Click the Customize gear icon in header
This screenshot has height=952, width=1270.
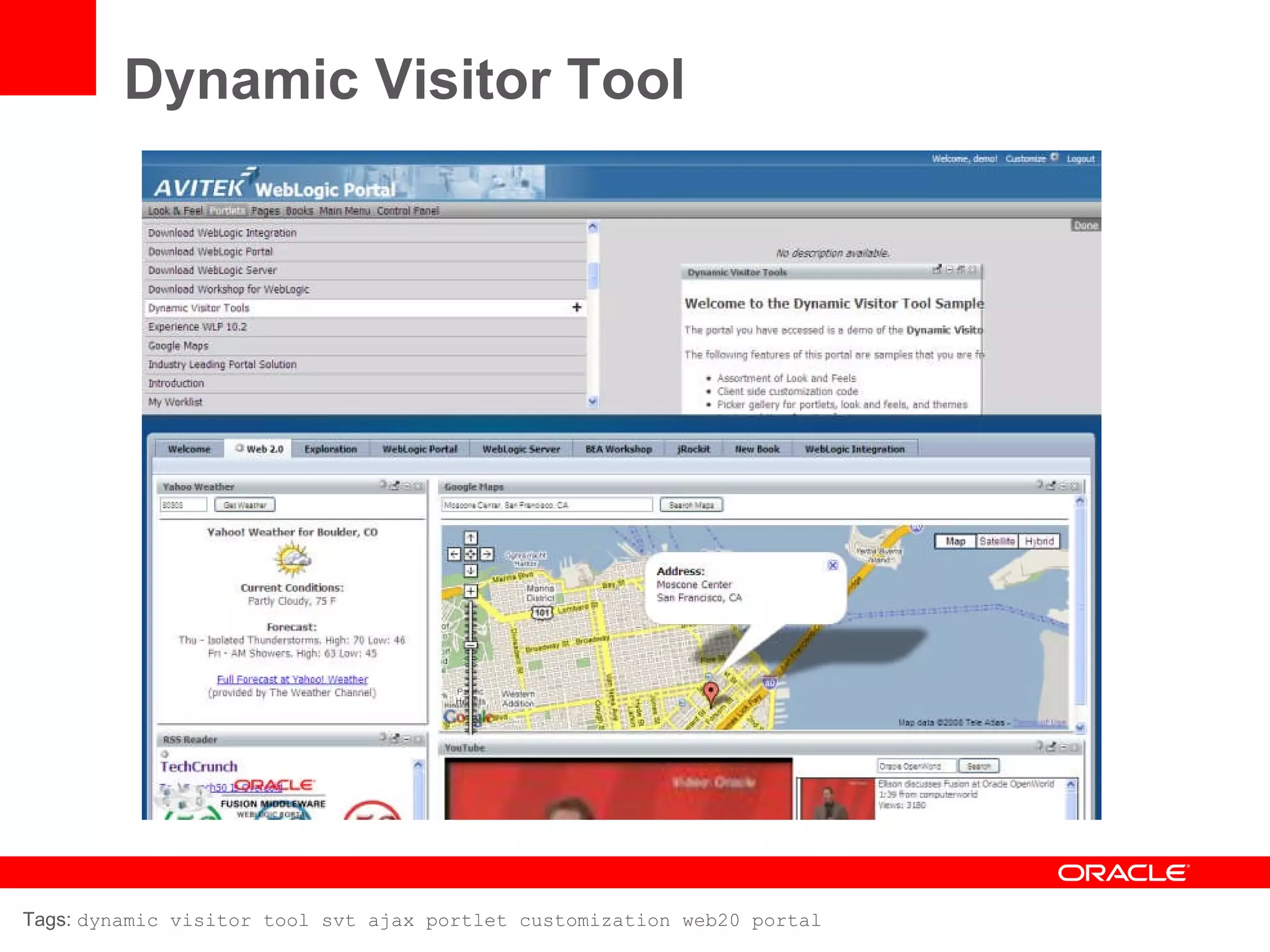tap(1055, 157)
